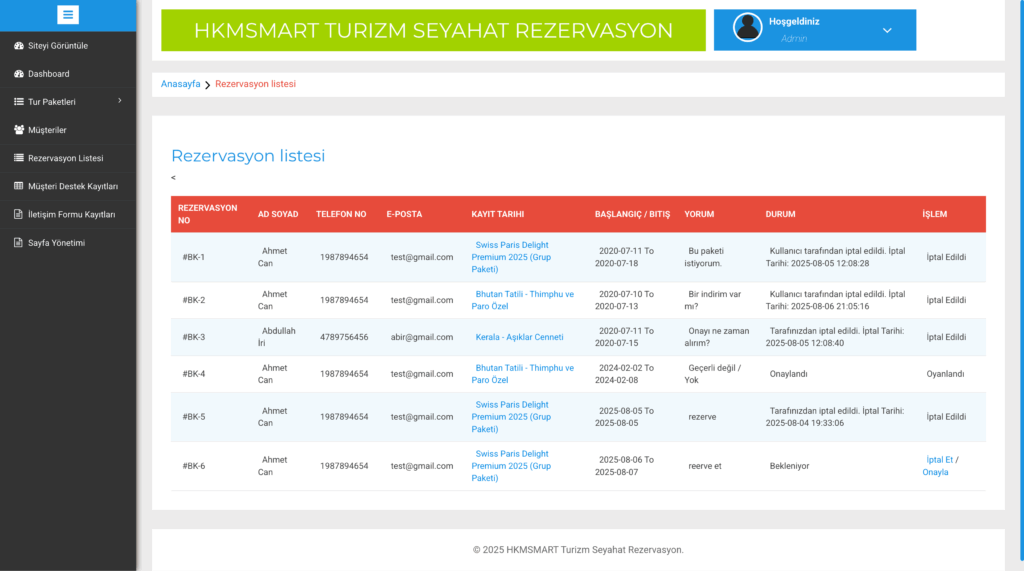Click the Rezervasyon listesi page heading
This screenshot has height=571, width=1024.
tap(248, 155)
